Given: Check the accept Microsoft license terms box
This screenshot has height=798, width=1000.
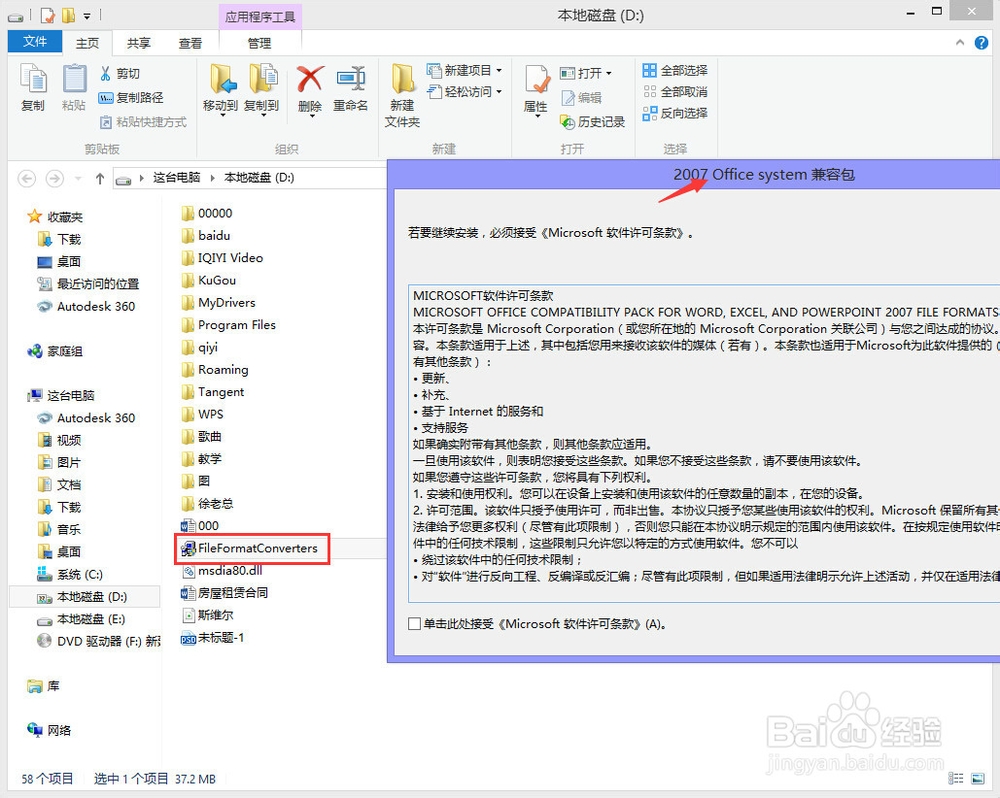Looking at the screenshot, I should pyautogui.click(x=415, y=624).
